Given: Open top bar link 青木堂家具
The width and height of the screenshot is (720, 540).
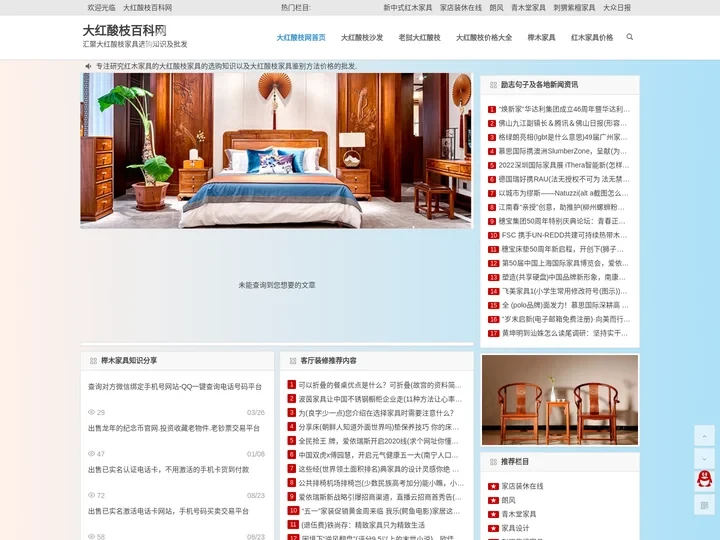Looking at the screenshot, I should [x=528, y=8].
